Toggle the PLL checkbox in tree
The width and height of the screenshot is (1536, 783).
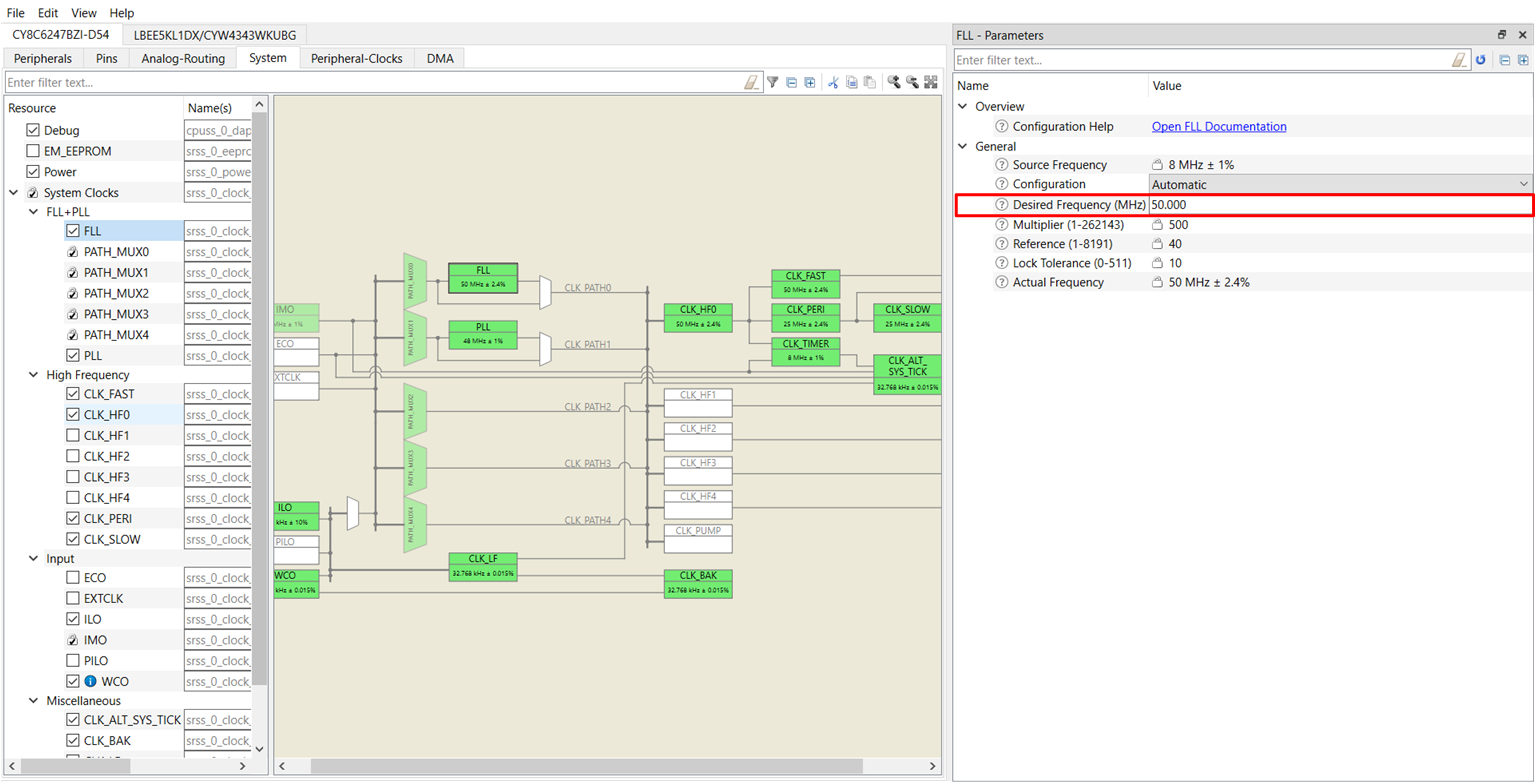[73, 355]
